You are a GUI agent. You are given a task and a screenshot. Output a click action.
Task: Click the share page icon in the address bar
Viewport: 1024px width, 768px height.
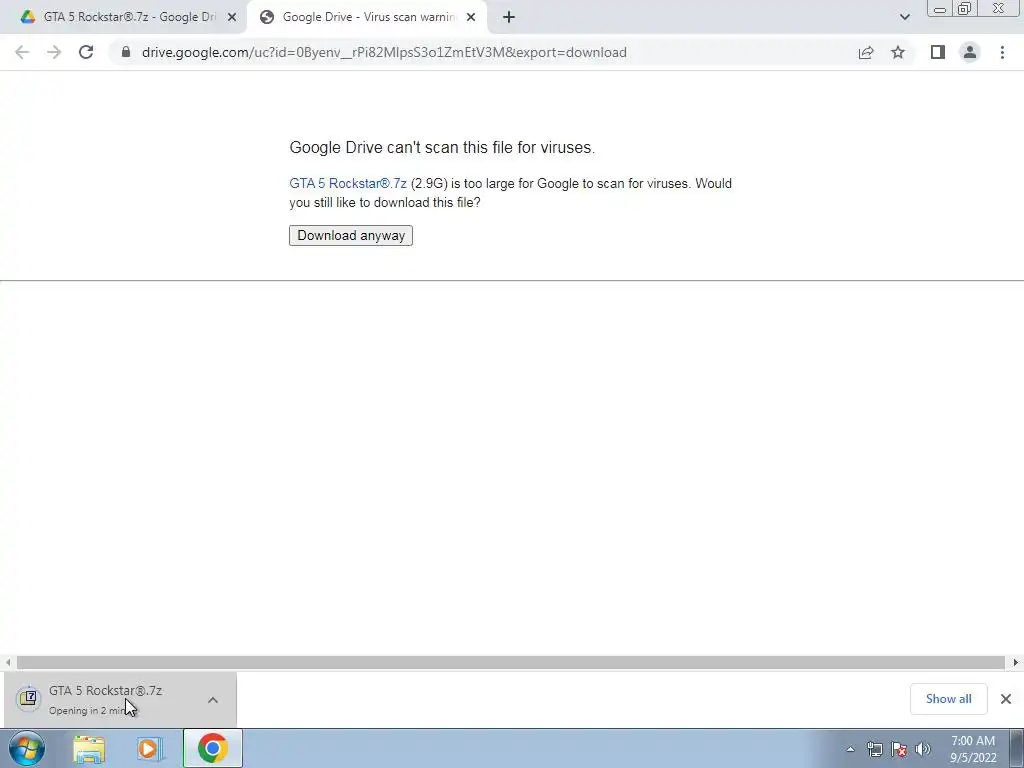[866, 52]
